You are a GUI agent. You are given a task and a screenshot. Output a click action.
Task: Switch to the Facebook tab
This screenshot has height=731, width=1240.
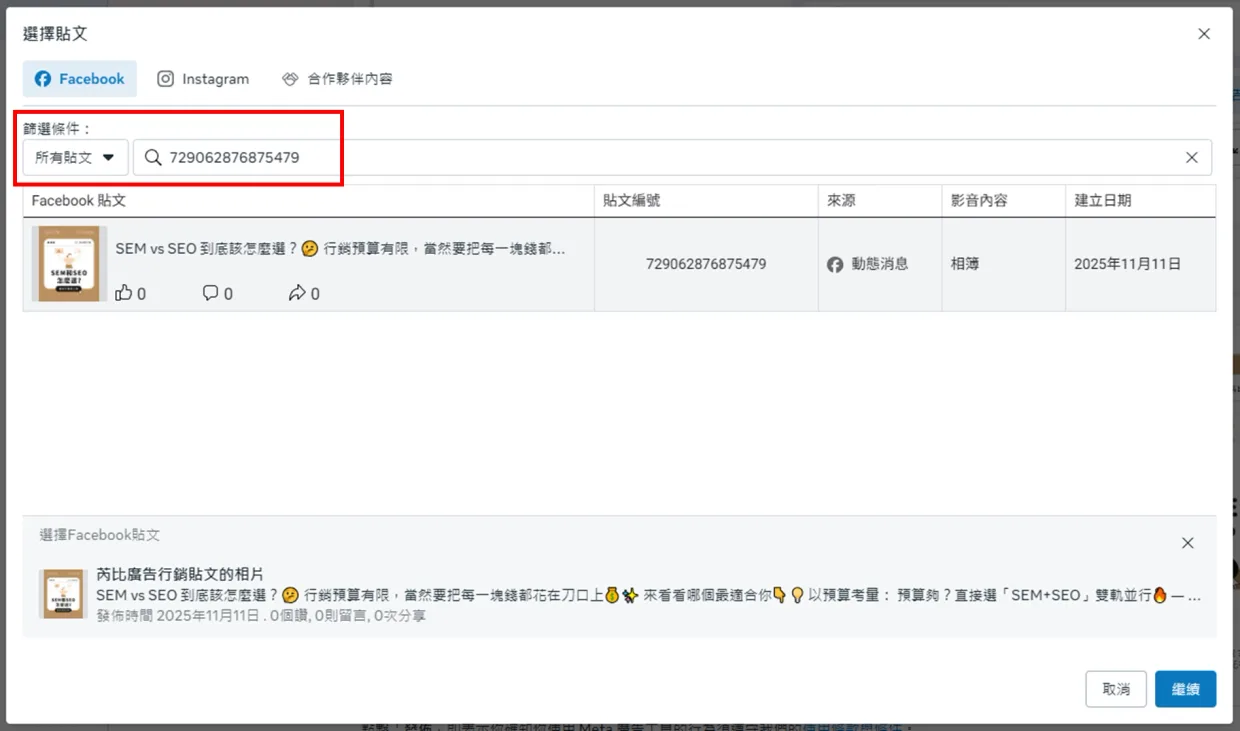(80, 79)
